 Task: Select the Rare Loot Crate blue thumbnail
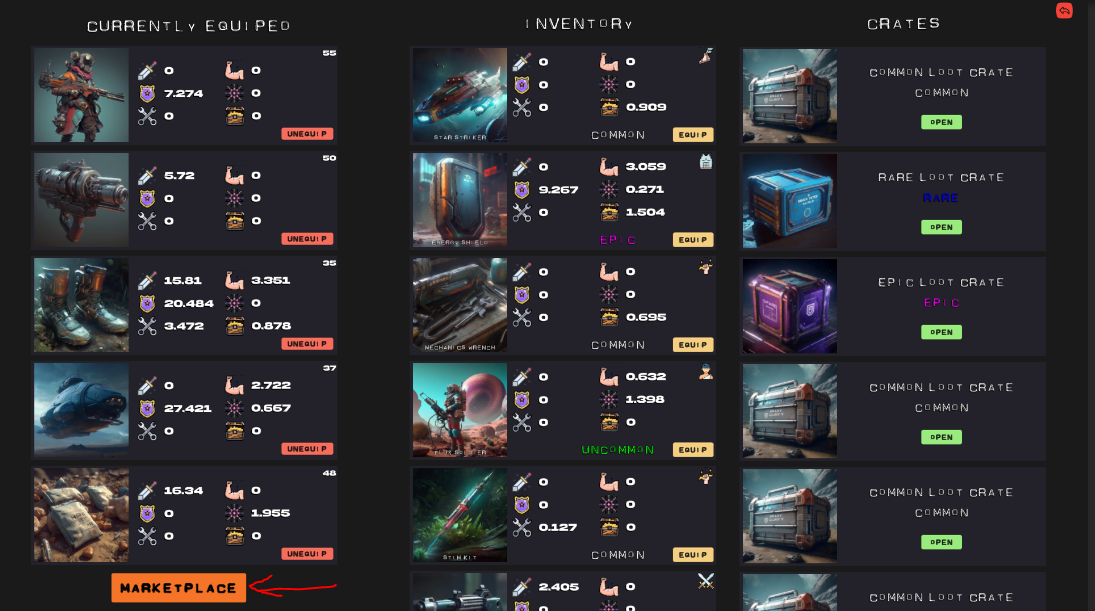click(790, 201)
